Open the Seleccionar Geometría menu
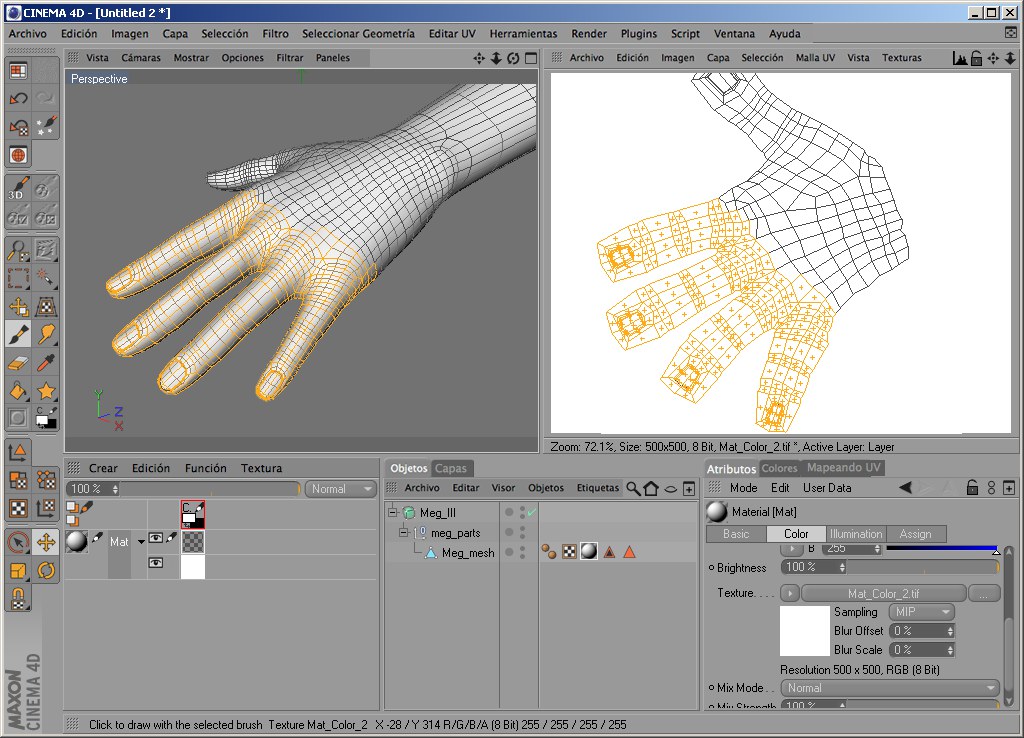 358,33
